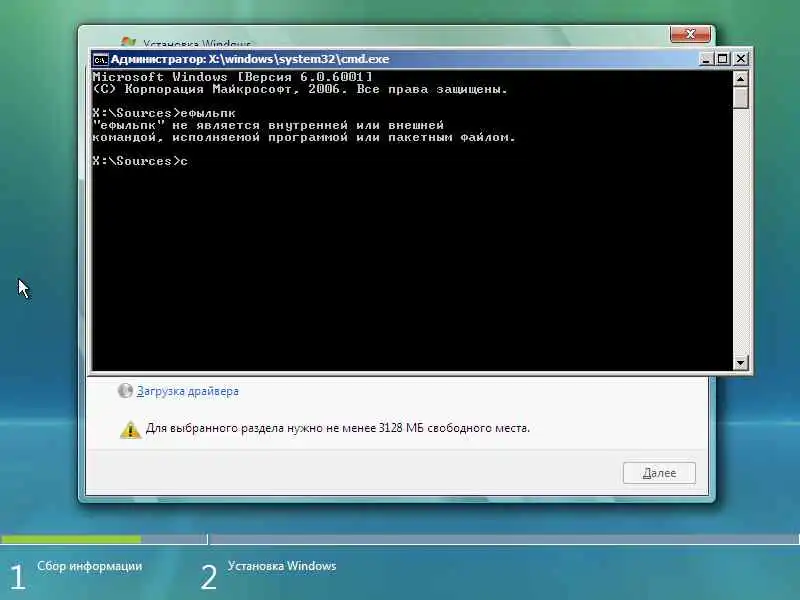Click the Microsoft Windows version line
This screenshot has width=800, height=600.
[x=232, y=77]
